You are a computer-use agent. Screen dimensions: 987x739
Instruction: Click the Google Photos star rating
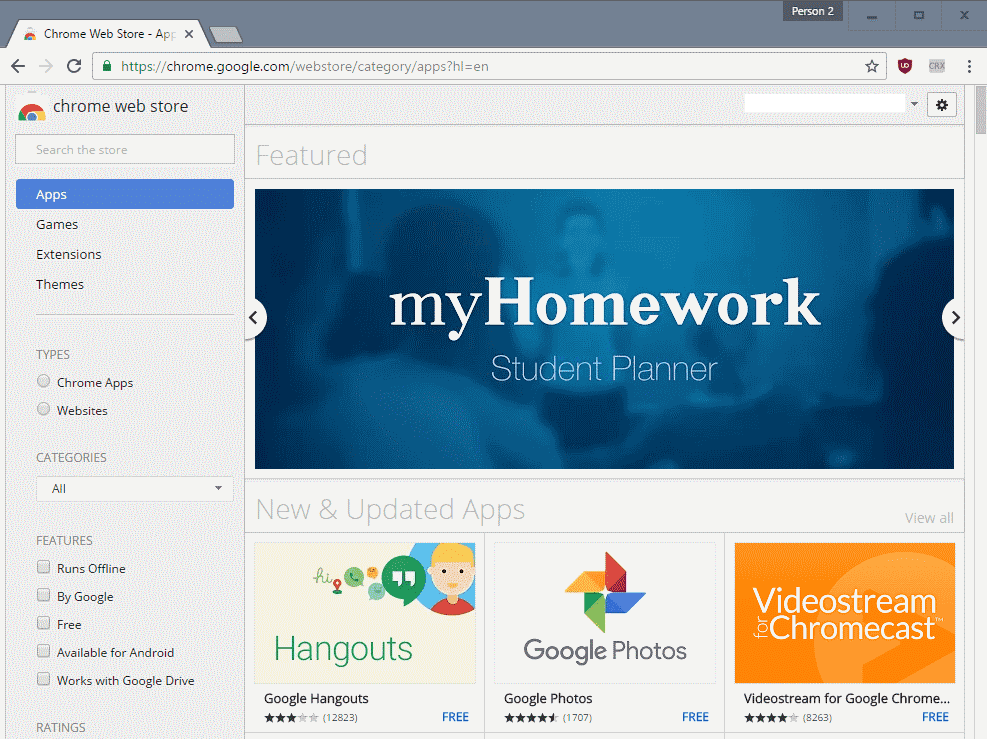531,718
